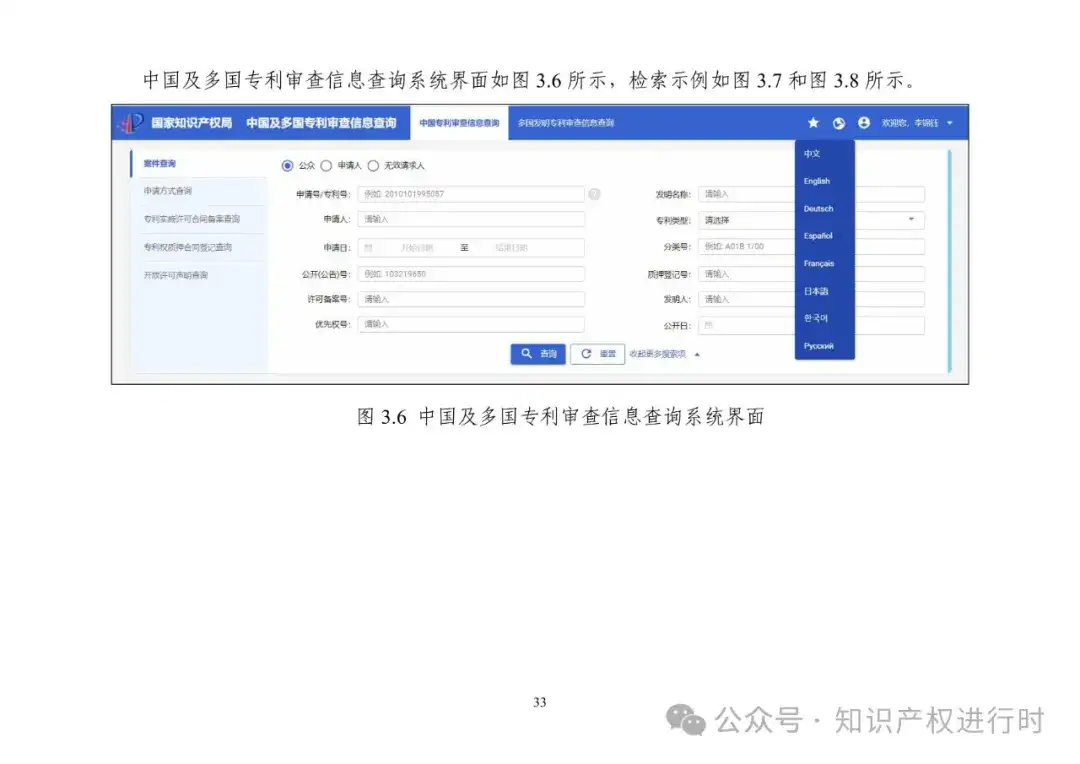Click the 欢迎您 username text
This screenshot has height=764, width=1080.
(910, 123)
